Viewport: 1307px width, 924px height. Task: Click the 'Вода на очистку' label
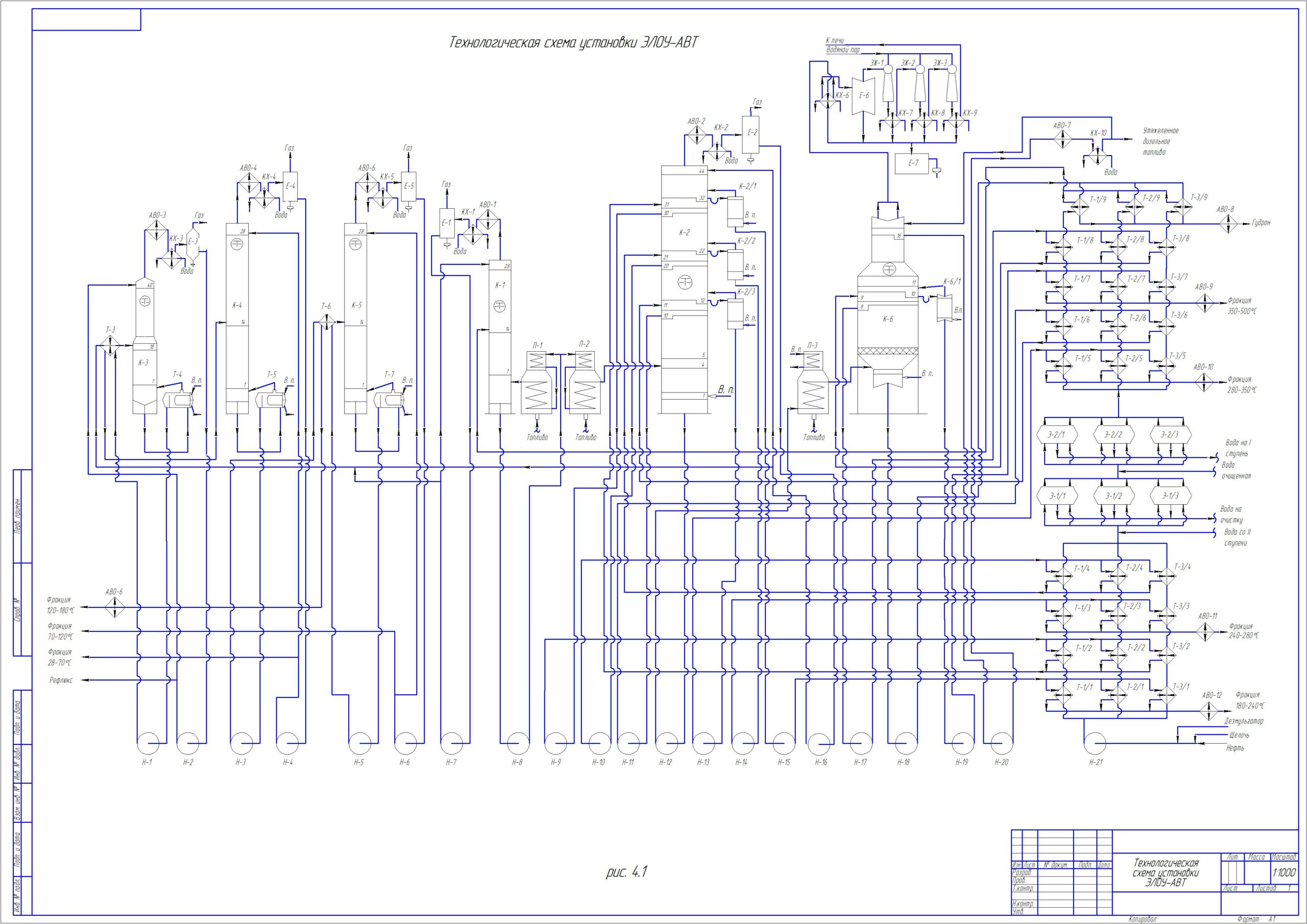(x=1231, y=515)
